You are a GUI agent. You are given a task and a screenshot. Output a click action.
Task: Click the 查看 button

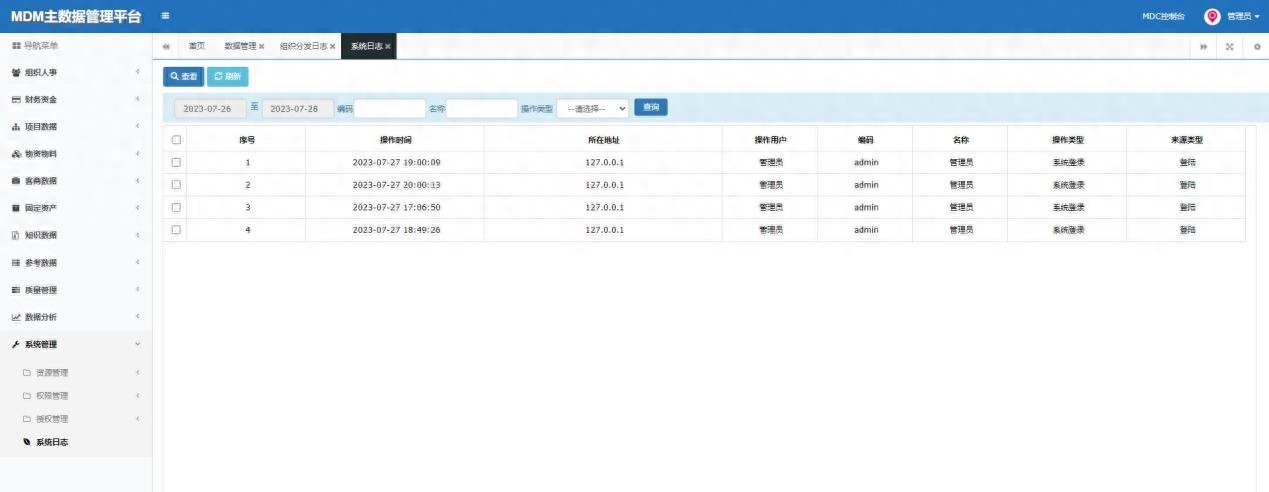(x=183, y=76)
